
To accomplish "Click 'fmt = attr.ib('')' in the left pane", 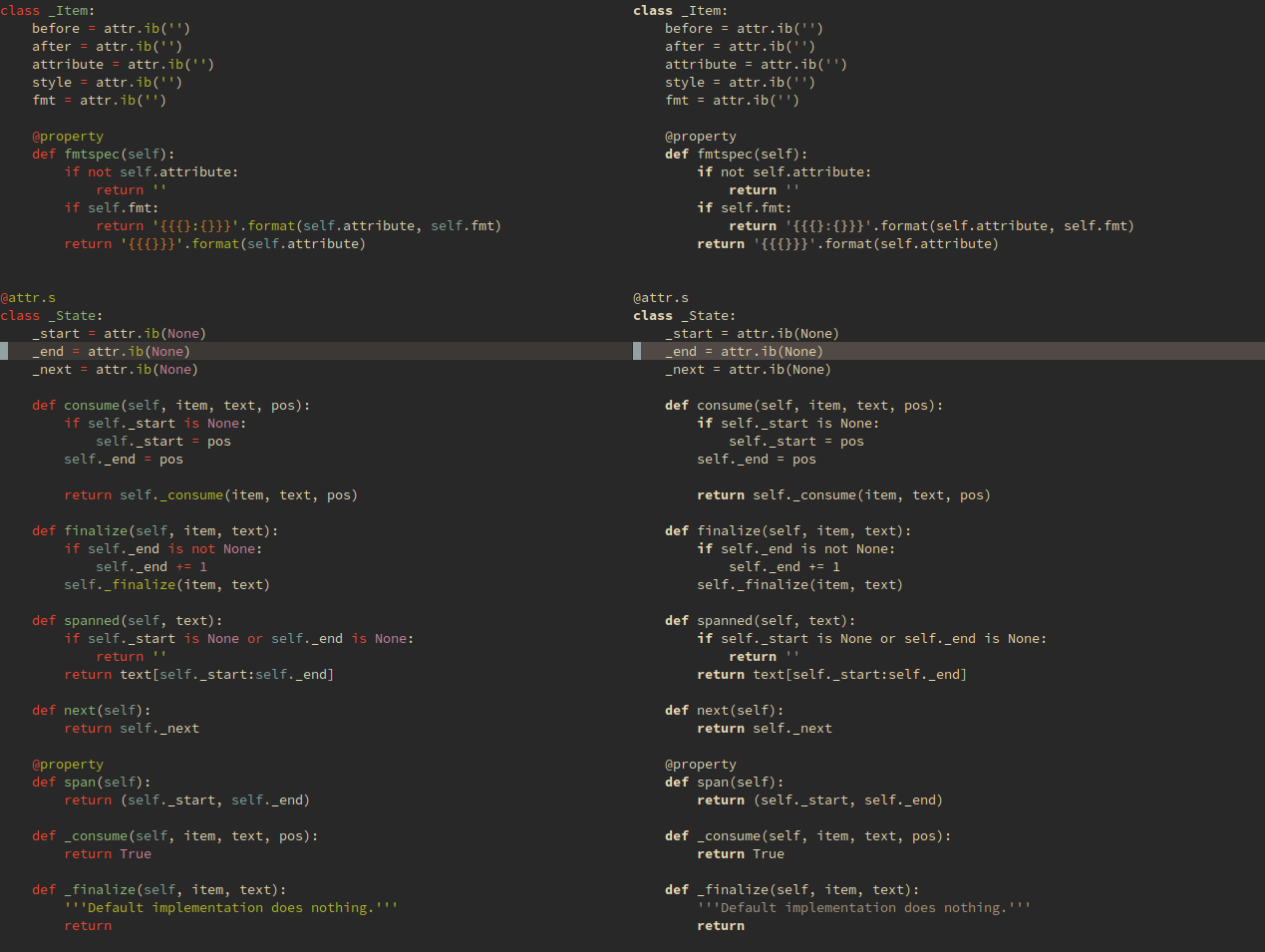I will click(99, 101).
